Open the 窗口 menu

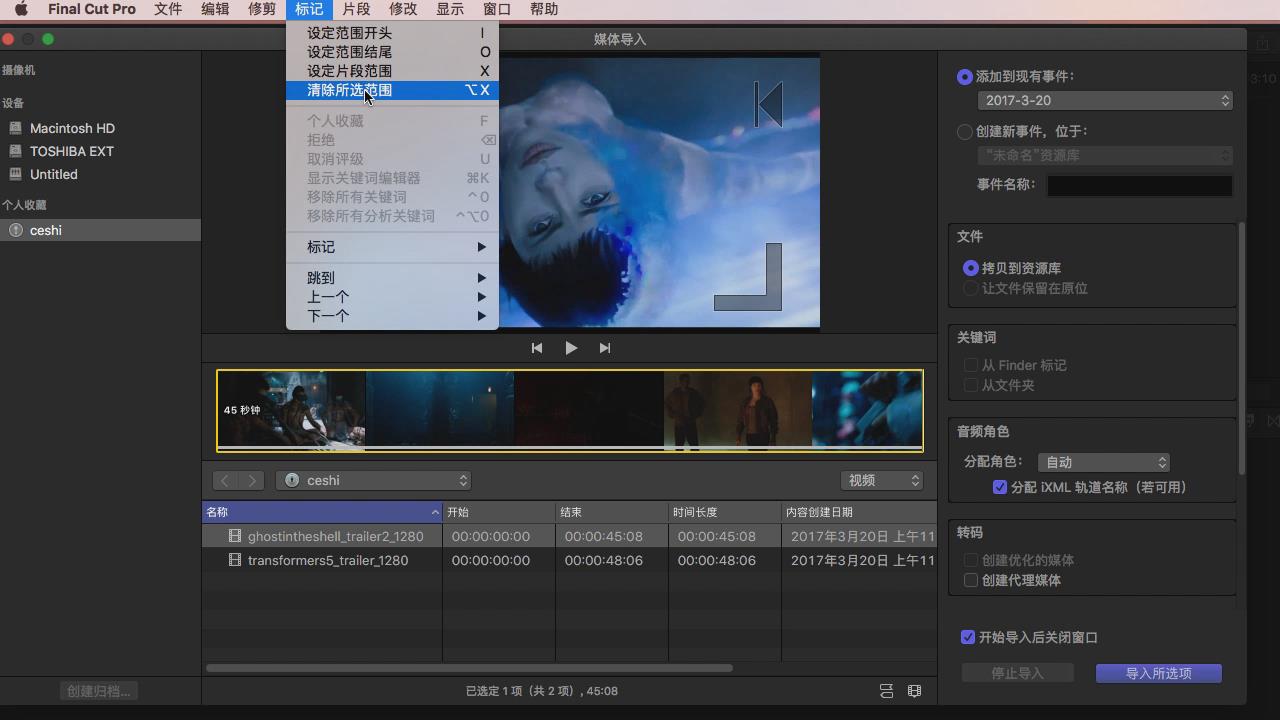pos(497,9)
